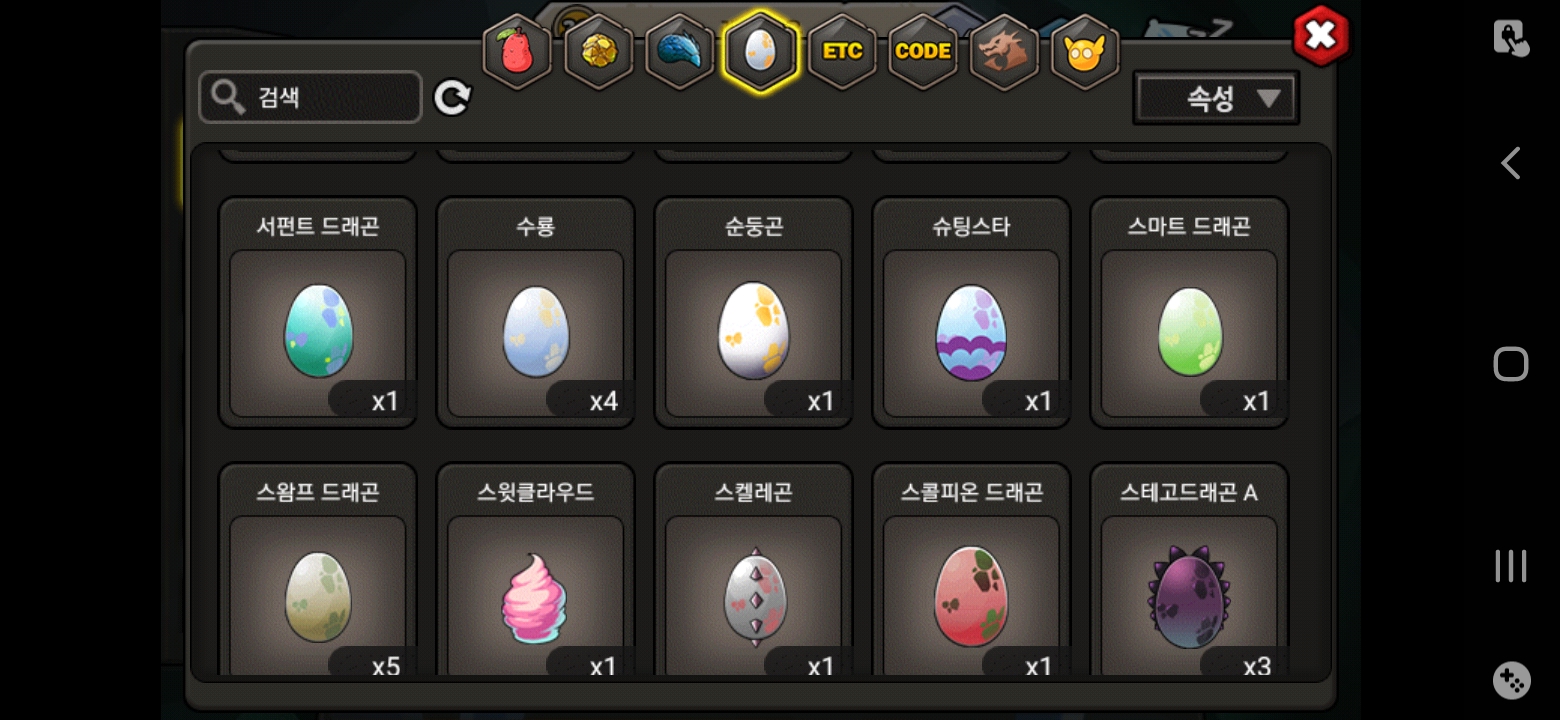1560x720 pixels.
Task: Select the pink 스윗클라우드 egg
Action: [x=536, y=570]
